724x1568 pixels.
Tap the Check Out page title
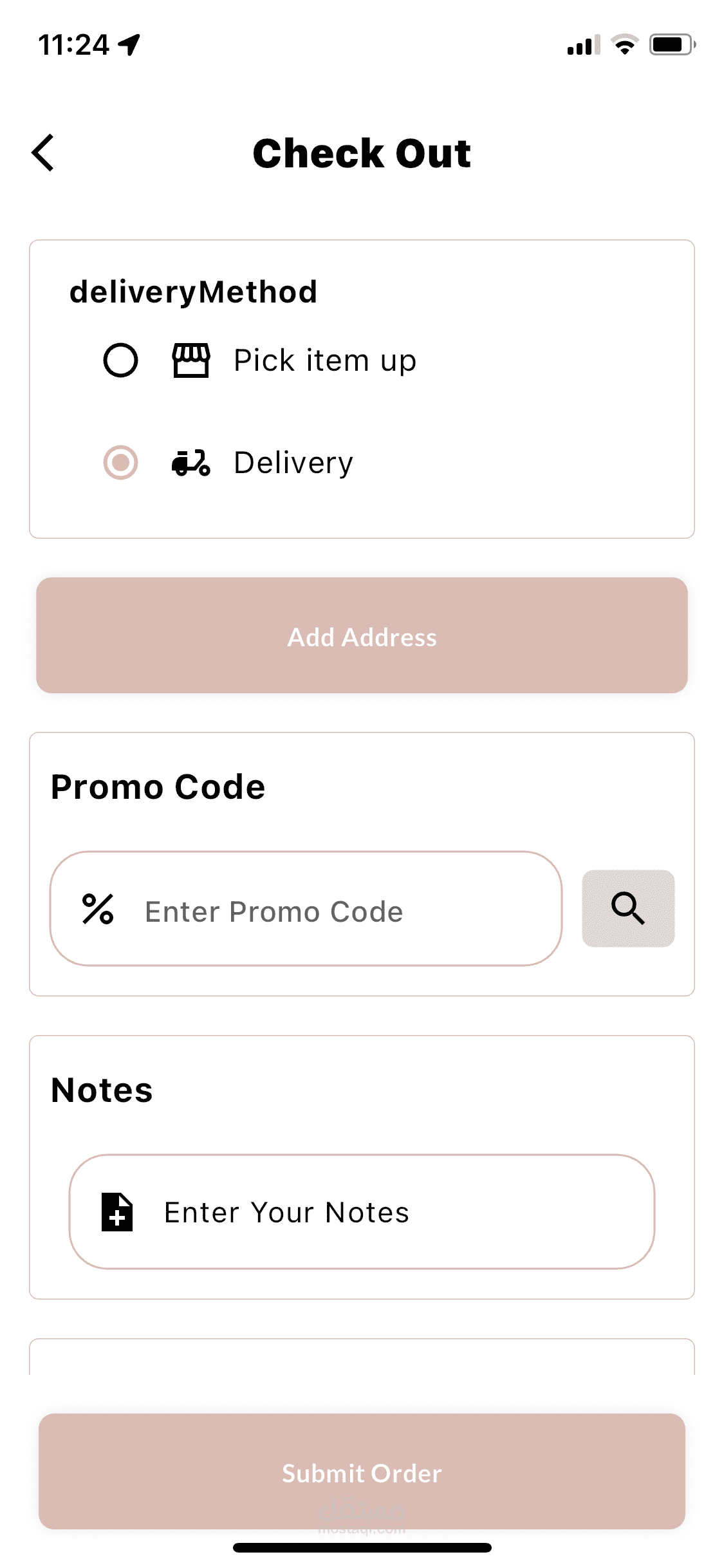pyautogui.click(x=362, y=153)
